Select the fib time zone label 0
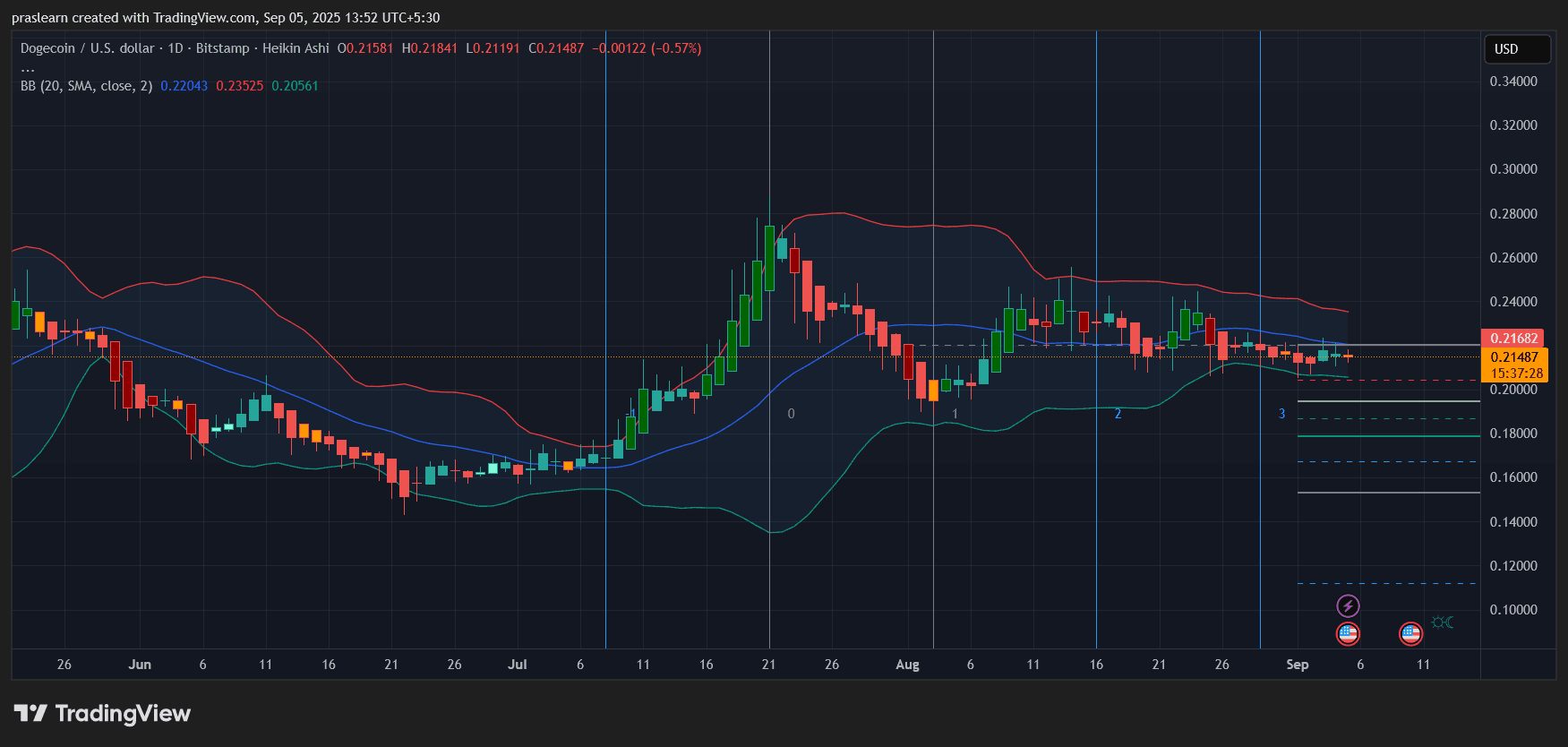 point(791,414)
